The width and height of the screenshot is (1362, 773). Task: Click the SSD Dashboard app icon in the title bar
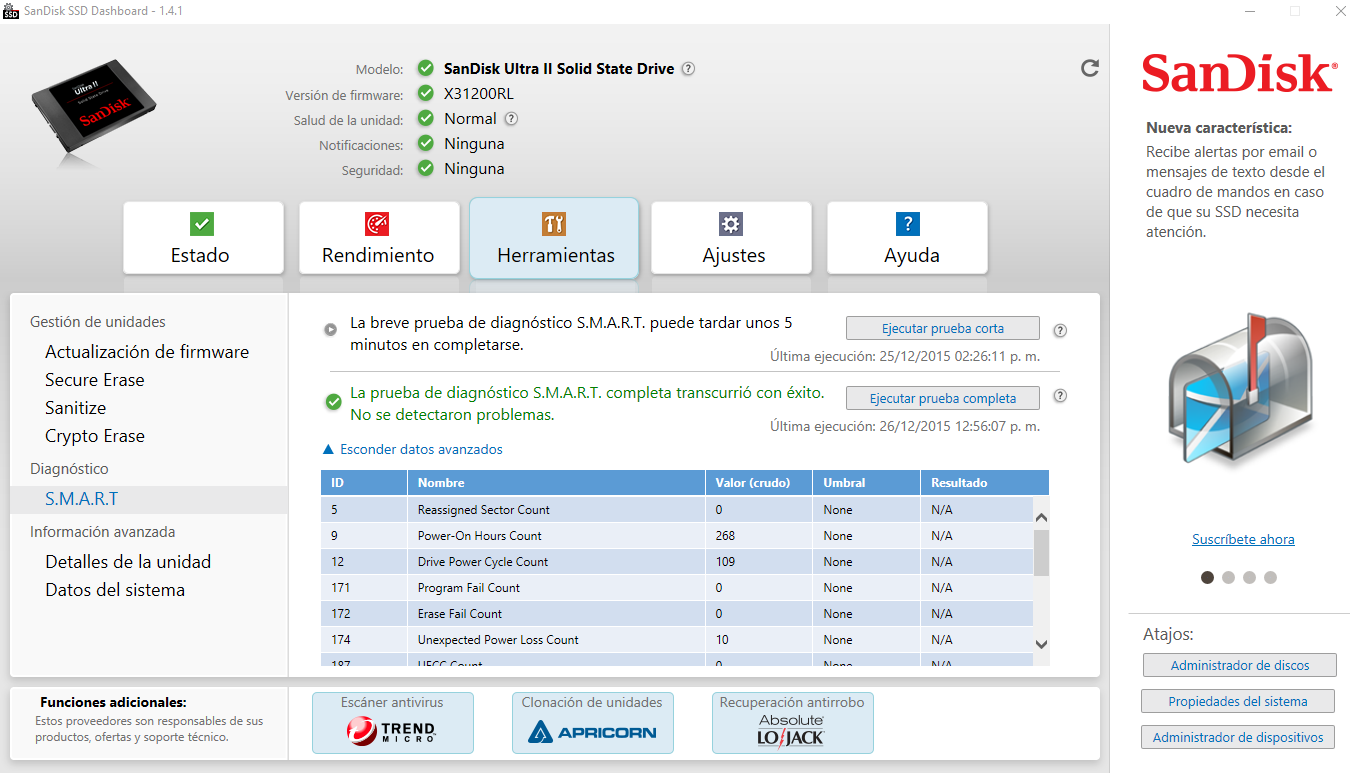[x=12, y=11]
